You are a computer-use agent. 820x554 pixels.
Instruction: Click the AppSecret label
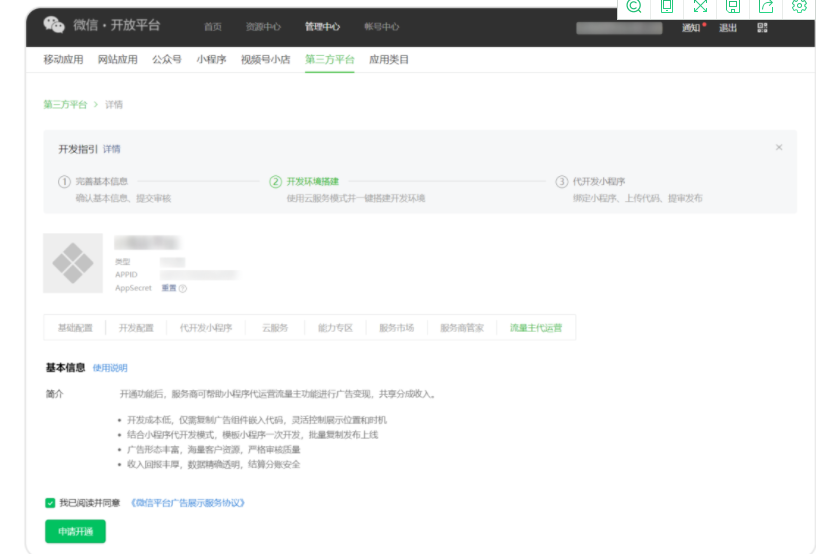tap(133, 288)
